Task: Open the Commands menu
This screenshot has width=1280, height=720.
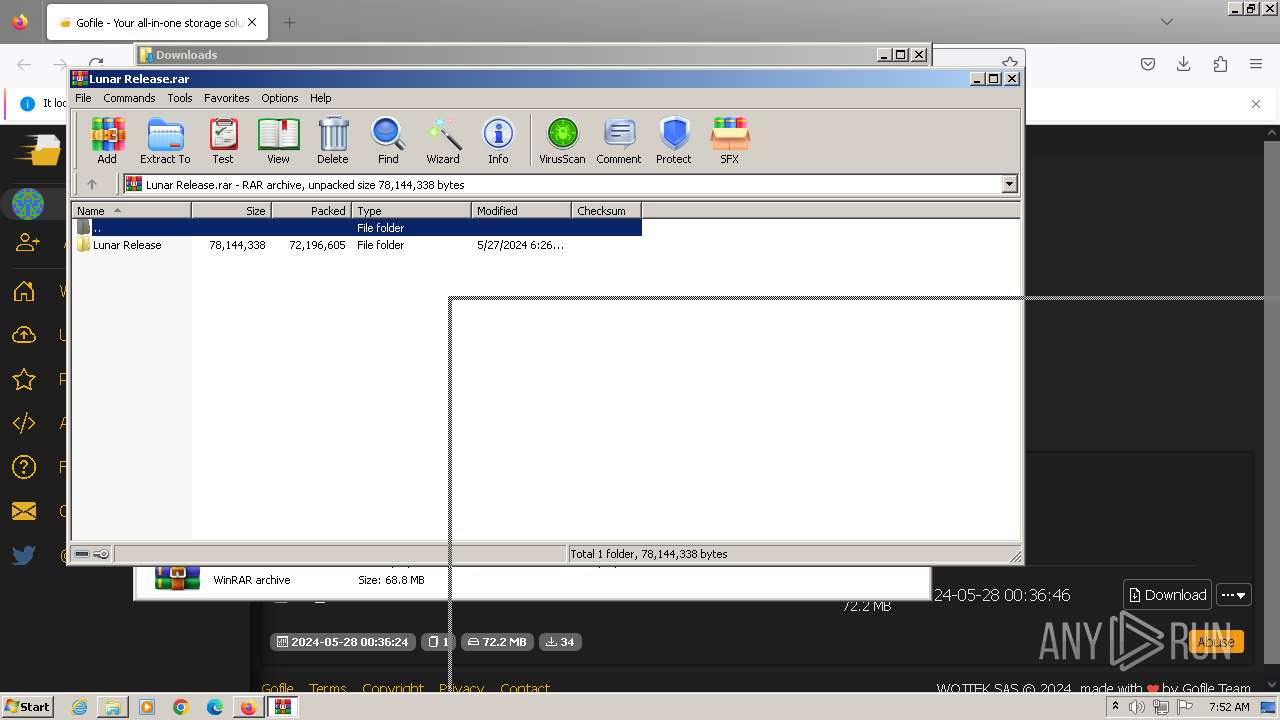Action: coord(129,98)
